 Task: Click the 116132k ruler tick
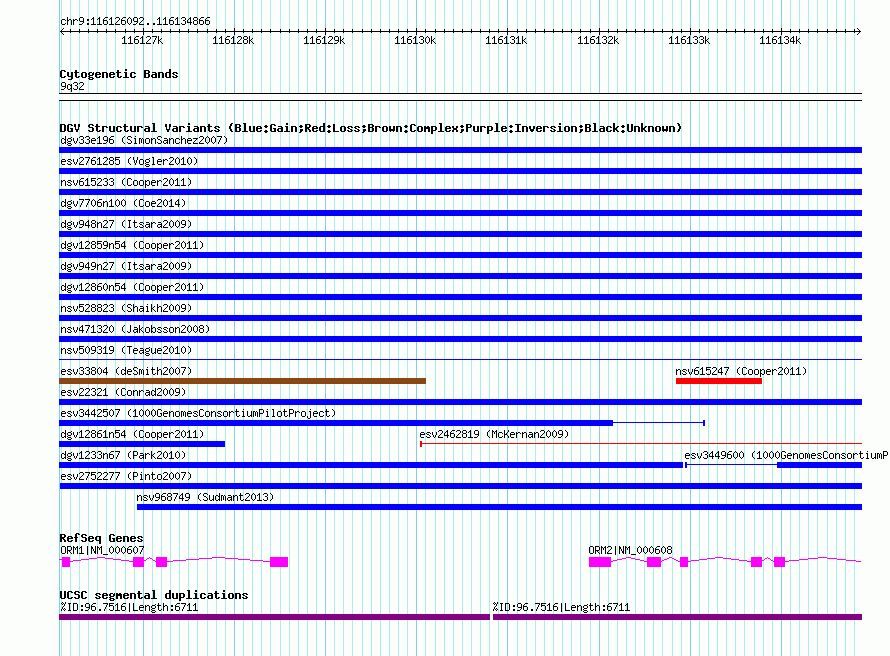[598, 40]
